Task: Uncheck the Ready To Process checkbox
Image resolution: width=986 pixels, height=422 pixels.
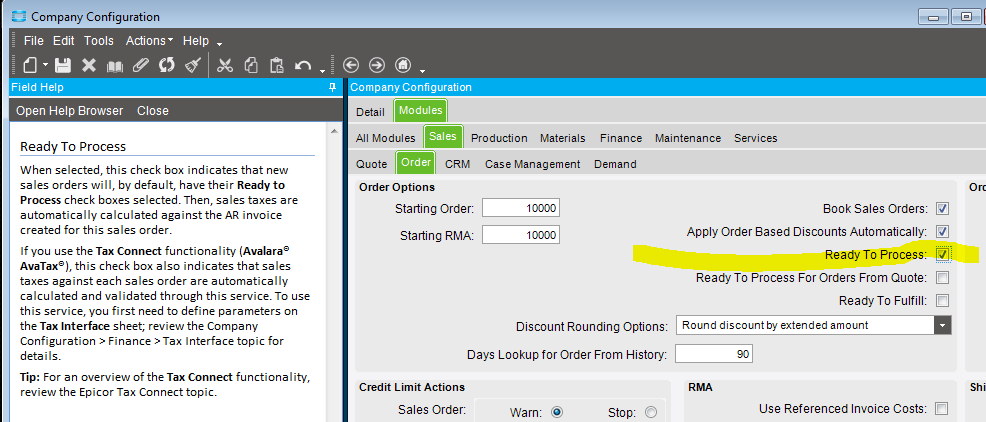Action: click(x=942, y=254)
